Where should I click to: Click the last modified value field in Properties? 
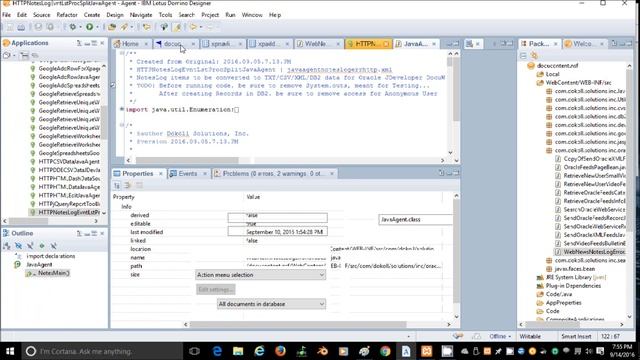click(278, 232)
